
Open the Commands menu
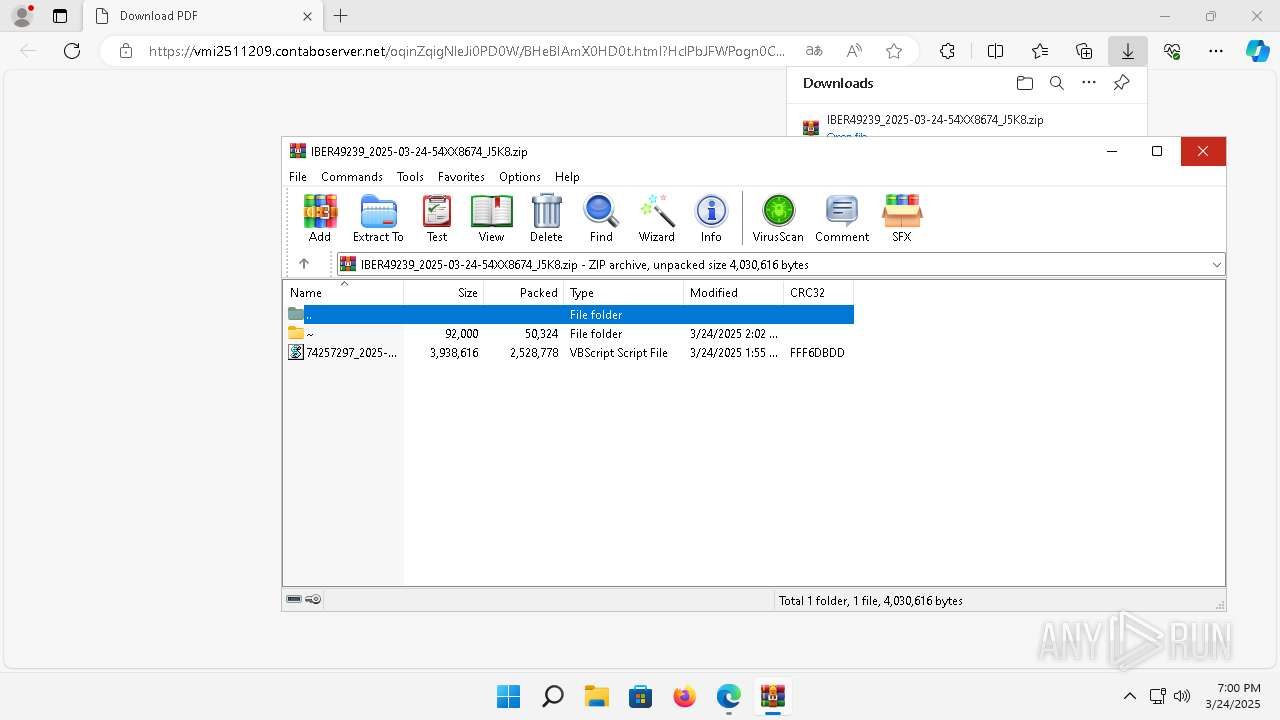(x=352, y=176)
